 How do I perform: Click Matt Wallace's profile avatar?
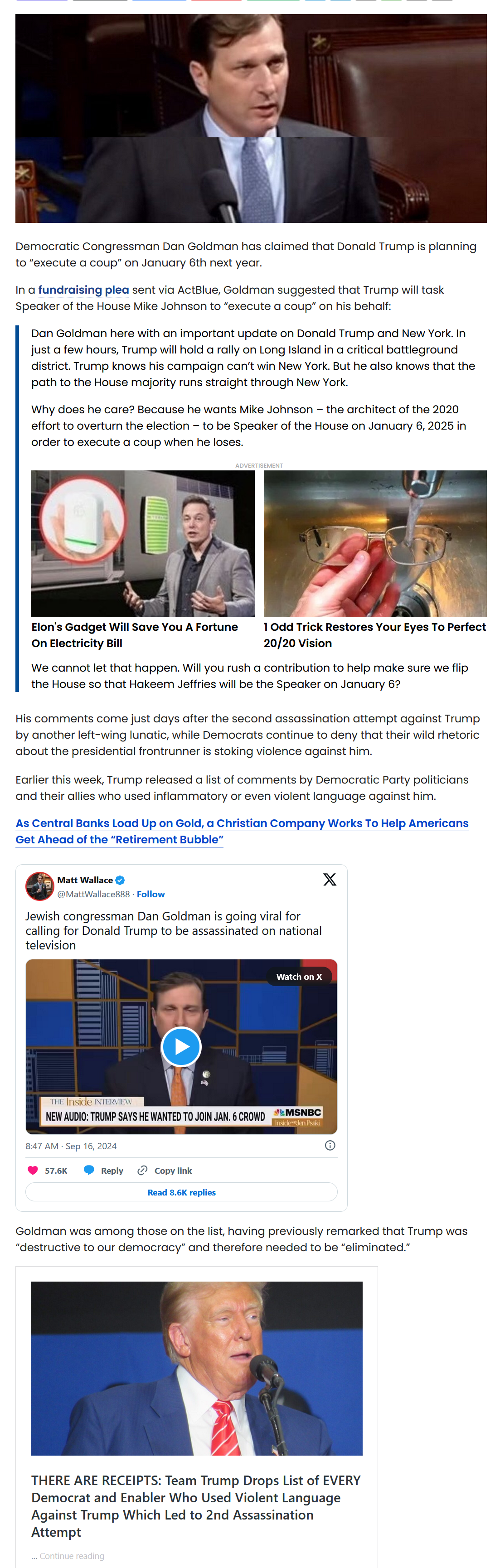(39, 886)
